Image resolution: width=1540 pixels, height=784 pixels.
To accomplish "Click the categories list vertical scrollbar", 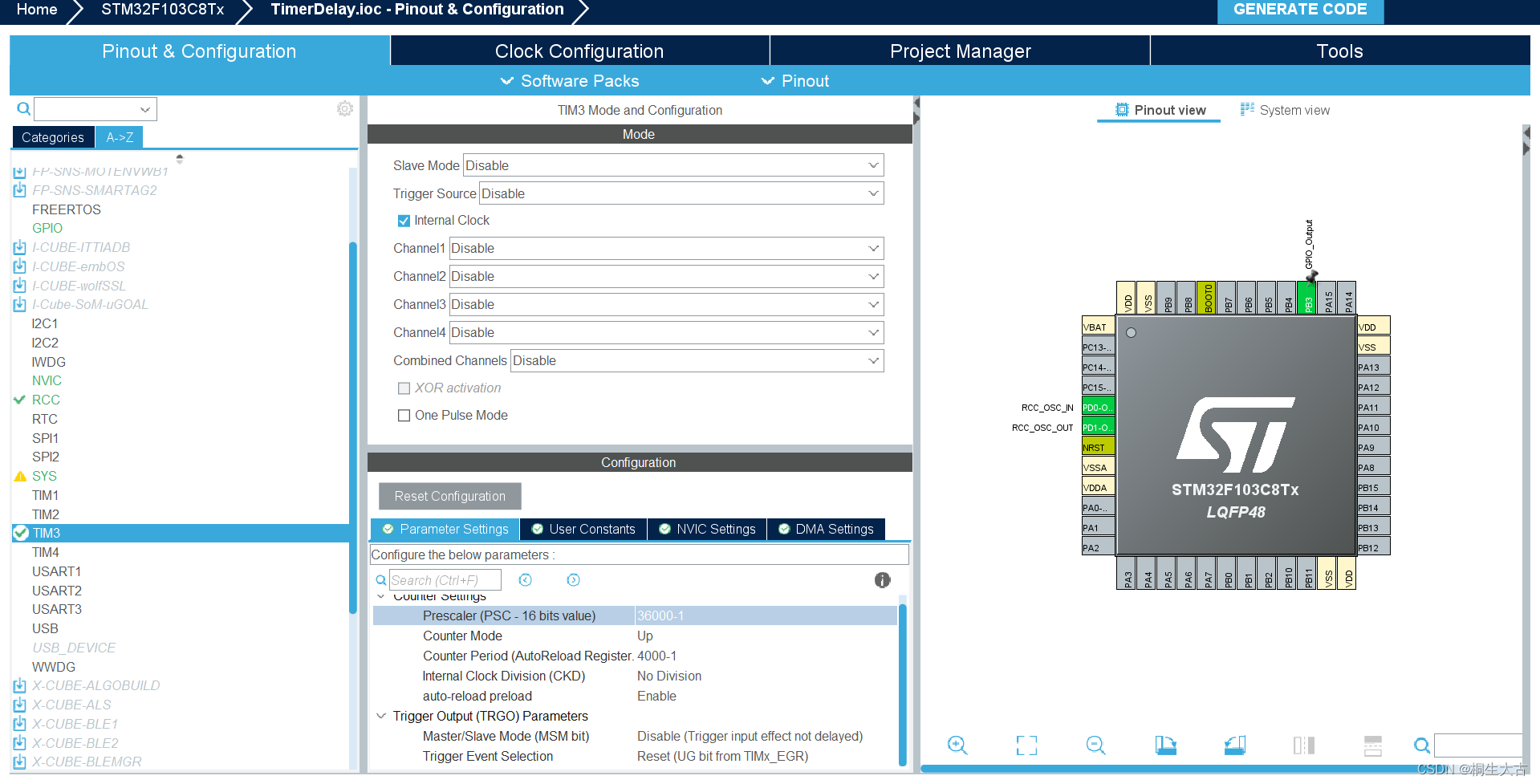I will [x=353, y=427].
